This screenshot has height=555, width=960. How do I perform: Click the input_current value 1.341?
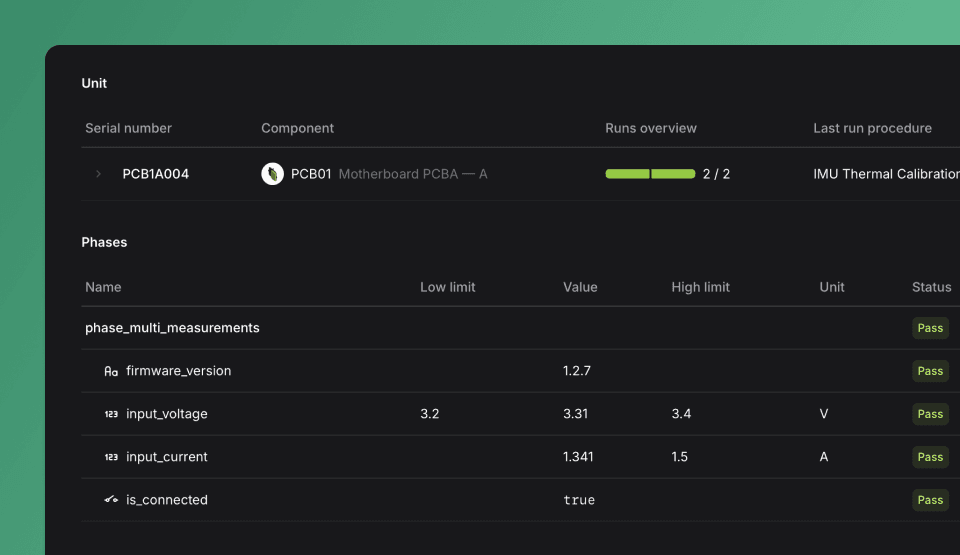[x=578, y=457]
